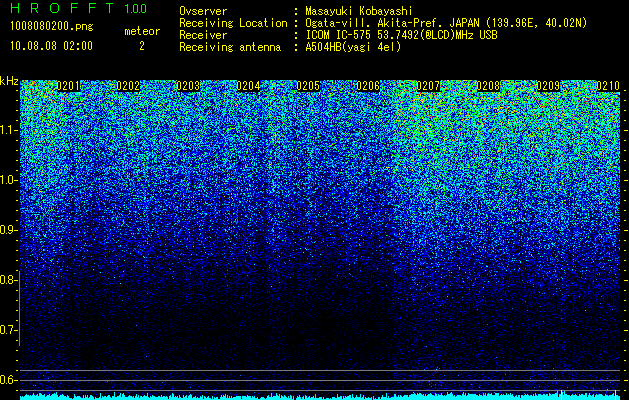
Task: Click the 0.6 kHz axis label
Action: pos(8,380)
